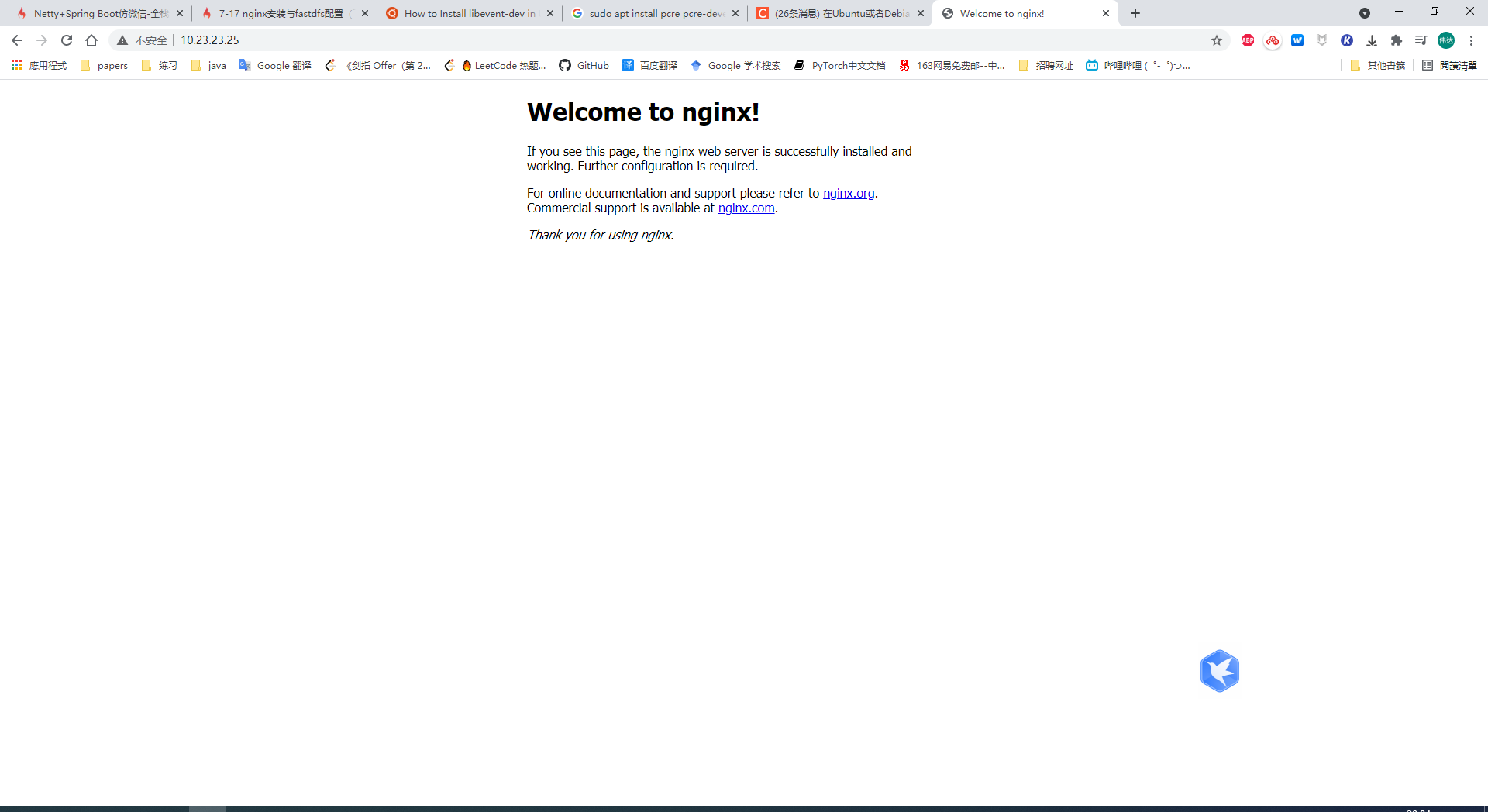1488x812 pixels.
Task: Close the Netty+Spring Boot tab
Action: coord(180,13)
